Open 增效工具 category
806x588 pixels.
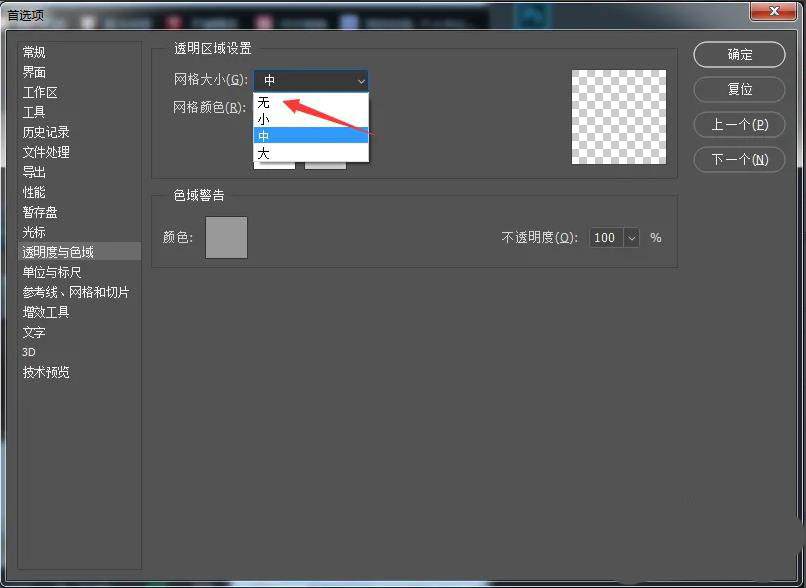46,313
